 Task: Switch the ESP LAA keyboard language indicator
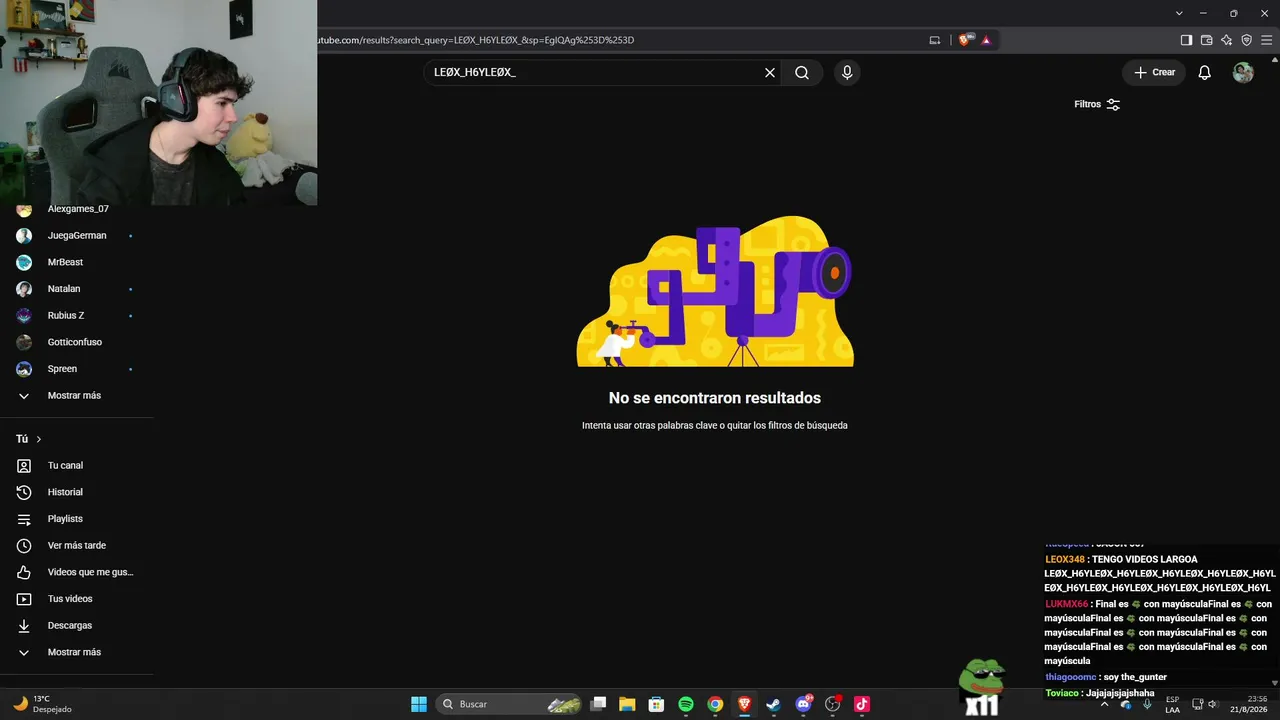1173,704
